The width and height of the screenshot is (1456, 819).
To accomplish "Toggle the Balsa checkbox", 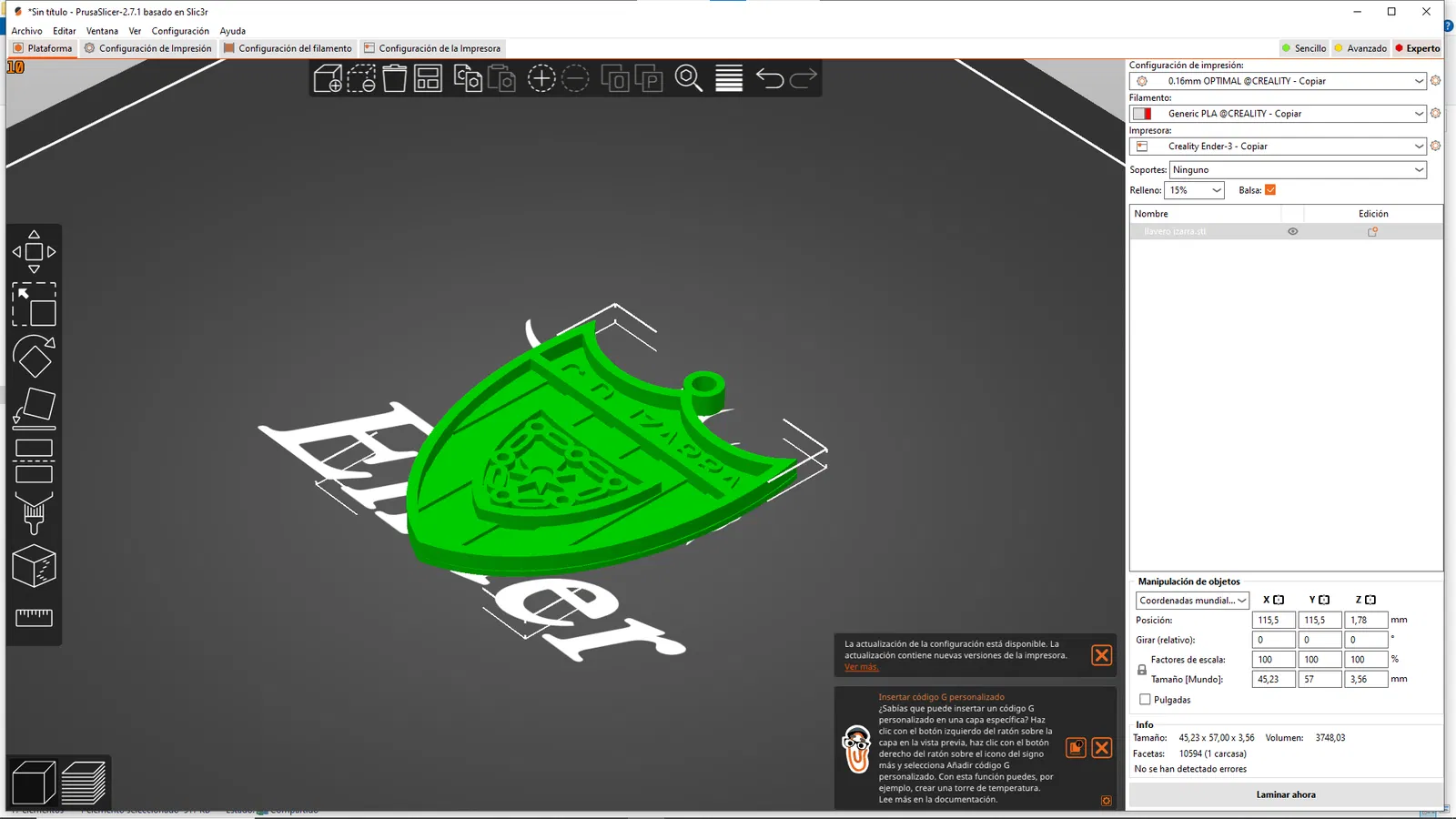I will 1270,190.
